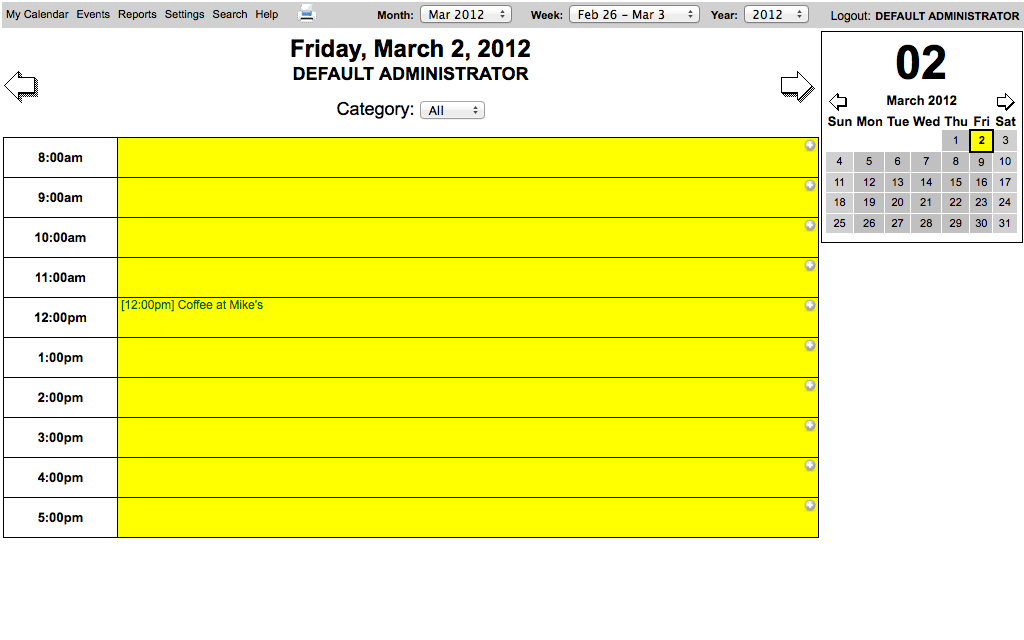Show previous month in mini calendar
Screen dimensions: 1024x640
click(839, 101)
